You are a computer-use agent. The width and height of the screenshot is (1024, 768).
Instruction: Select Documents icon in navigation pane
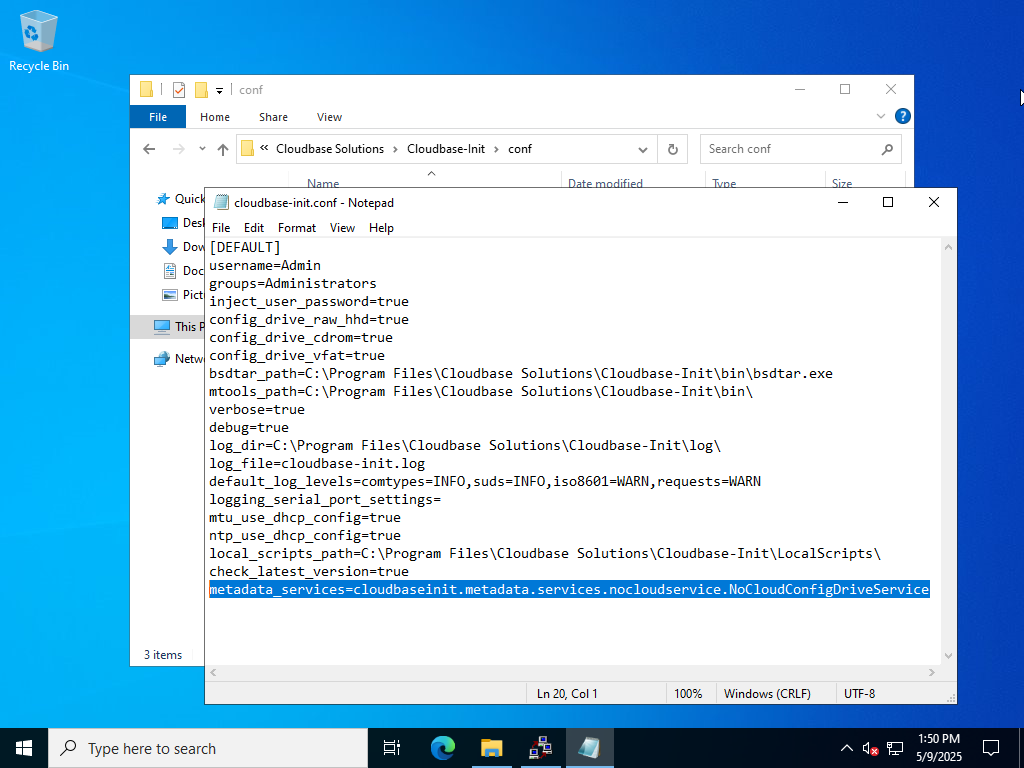[170, 270]
